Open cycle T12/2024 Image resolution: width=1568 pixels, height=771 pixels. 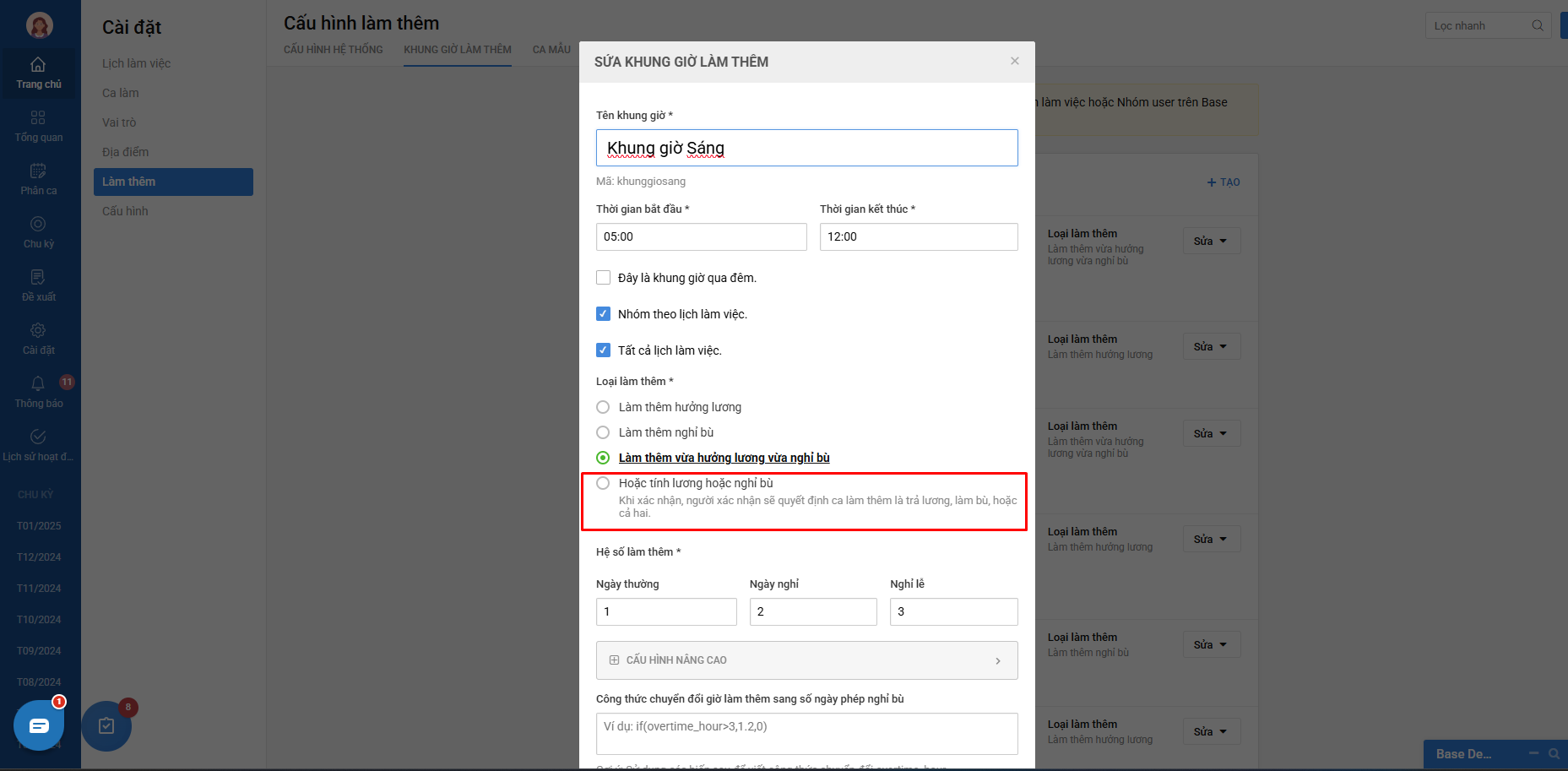(39, 557)
